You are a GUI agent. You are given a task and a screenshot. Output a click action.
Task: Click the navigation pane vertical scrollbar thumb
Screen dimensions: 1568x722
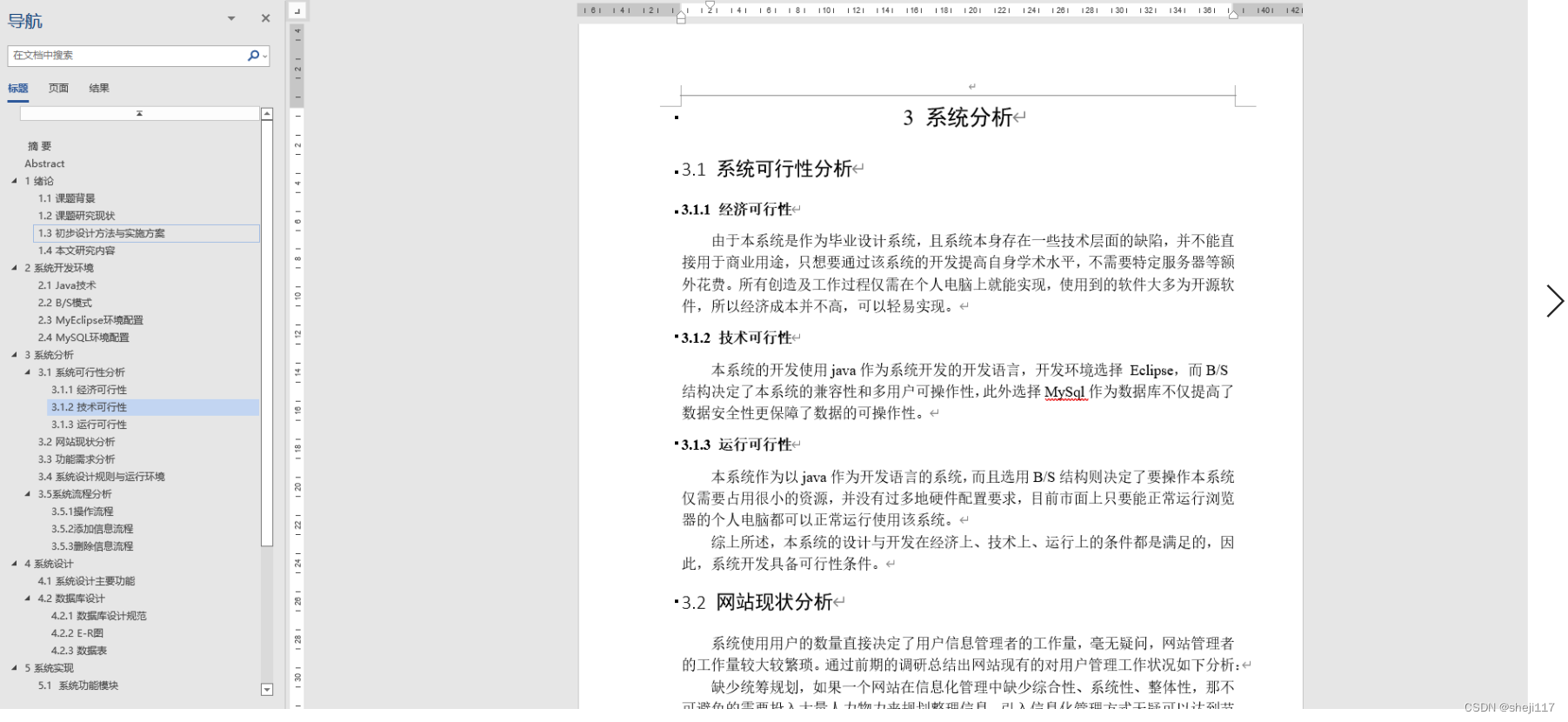tap(267, 331)
